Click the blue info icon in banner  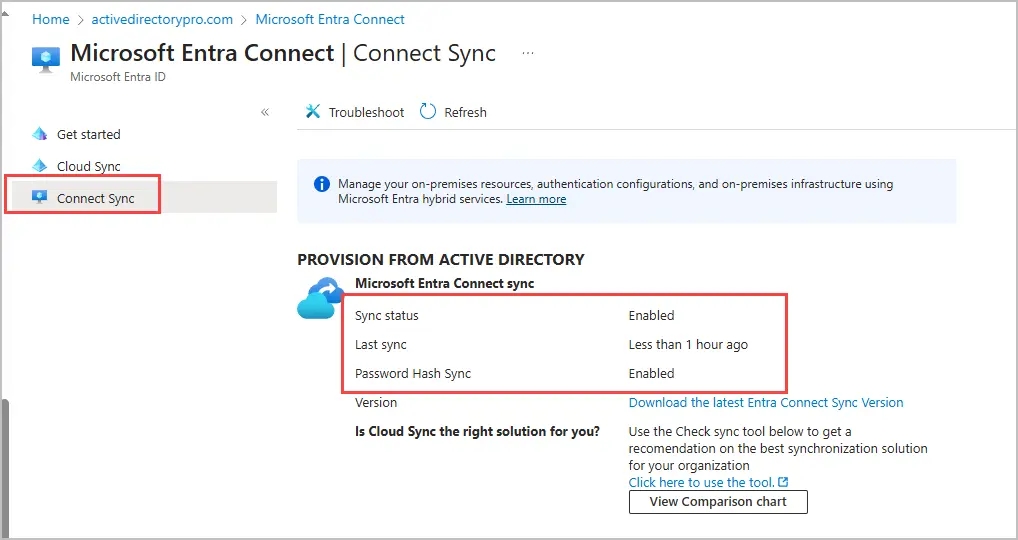click(322, 184)
